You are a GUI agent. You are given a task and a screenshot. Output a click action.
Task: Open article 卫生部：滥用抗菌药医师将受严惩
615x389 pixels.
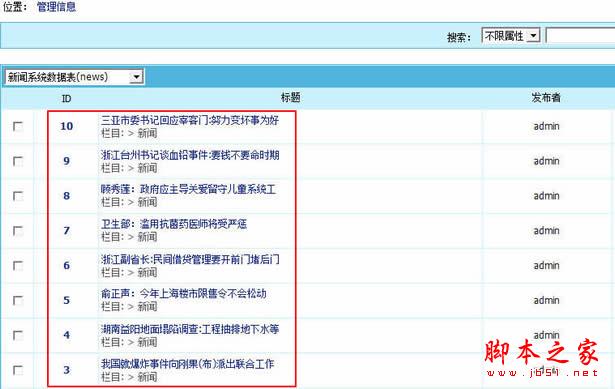tap(174, 224)
